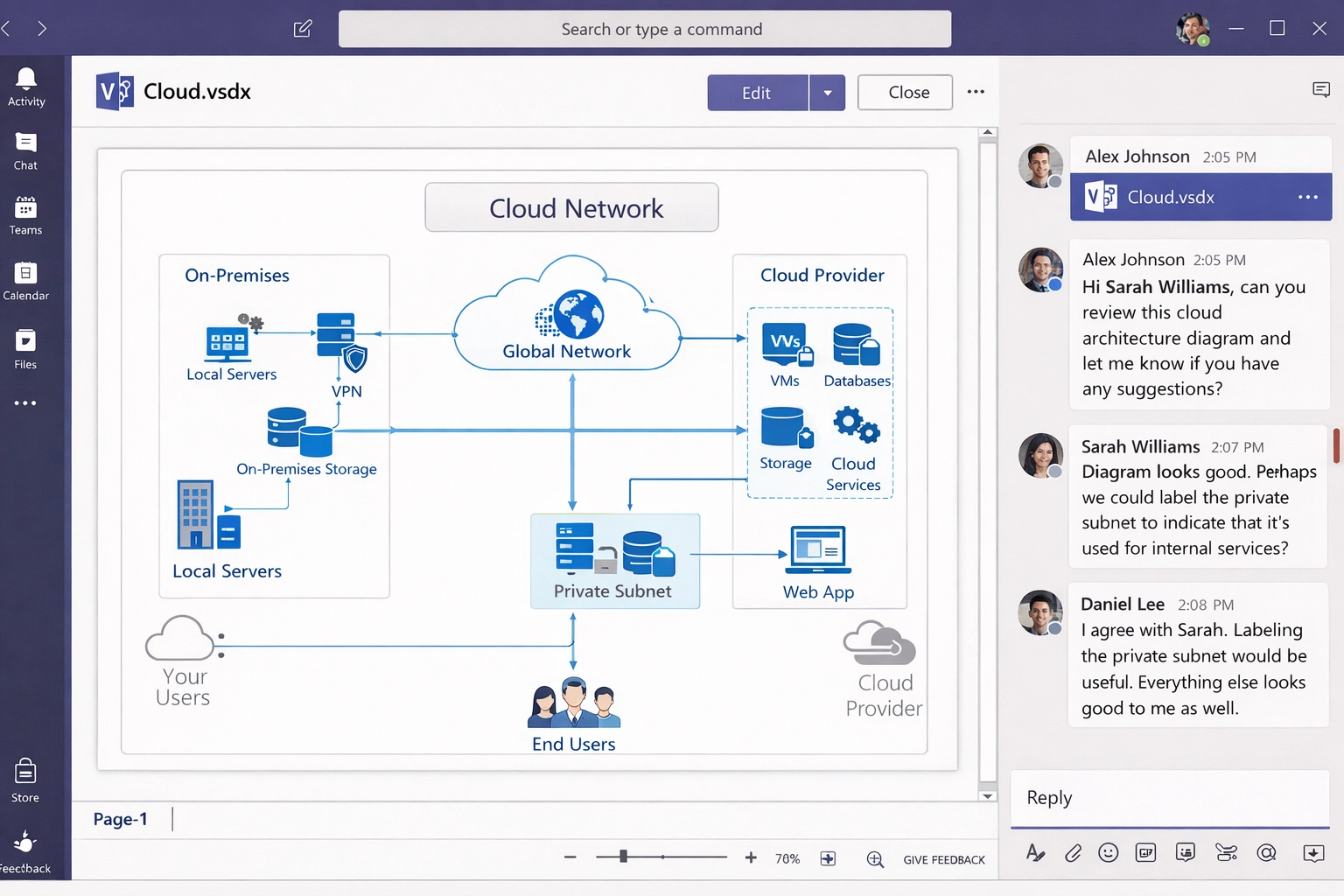The height and width of the screenshot is (896, 1344).
Task: Open the GIF picker
Action: tap(1145, 852)
